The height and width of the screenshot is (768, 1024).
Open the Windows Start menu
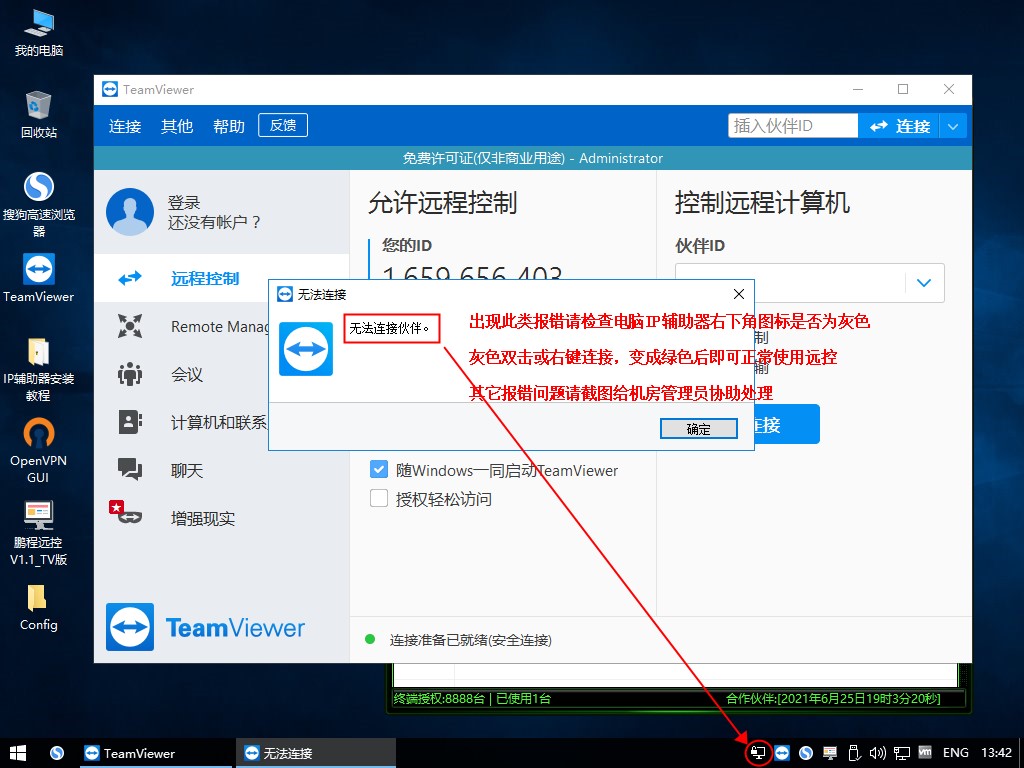tap(18, 753)
